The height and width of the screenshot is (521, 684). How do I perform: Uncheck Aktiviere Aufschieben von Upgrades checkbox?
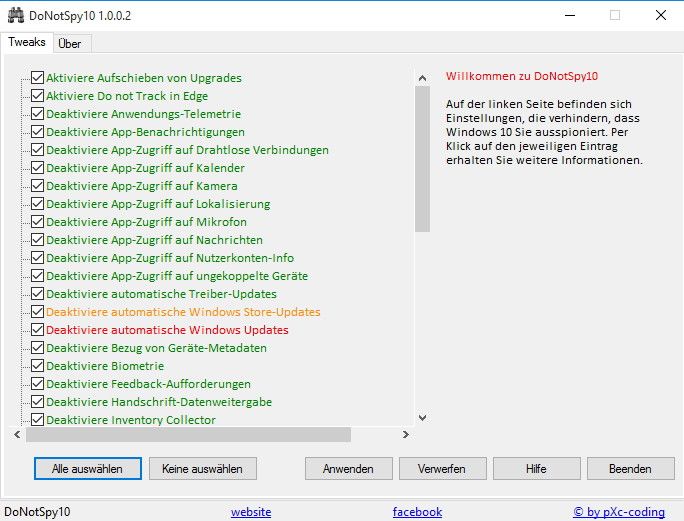tap(38, 78)
